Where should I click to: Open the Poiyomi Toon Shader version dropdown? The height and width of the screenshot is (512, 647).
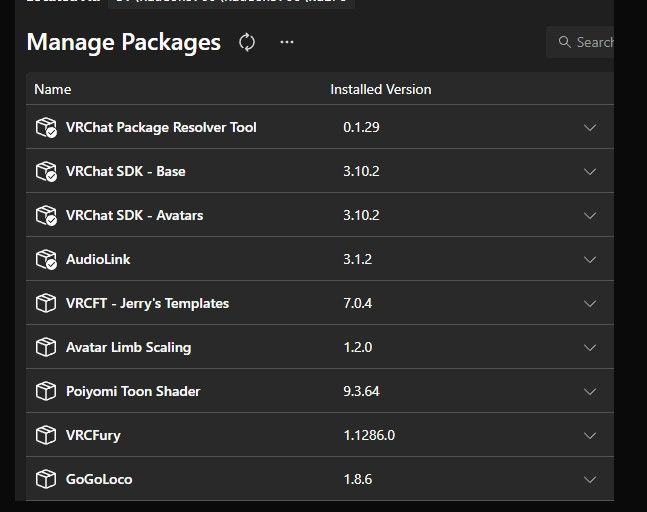590,392
